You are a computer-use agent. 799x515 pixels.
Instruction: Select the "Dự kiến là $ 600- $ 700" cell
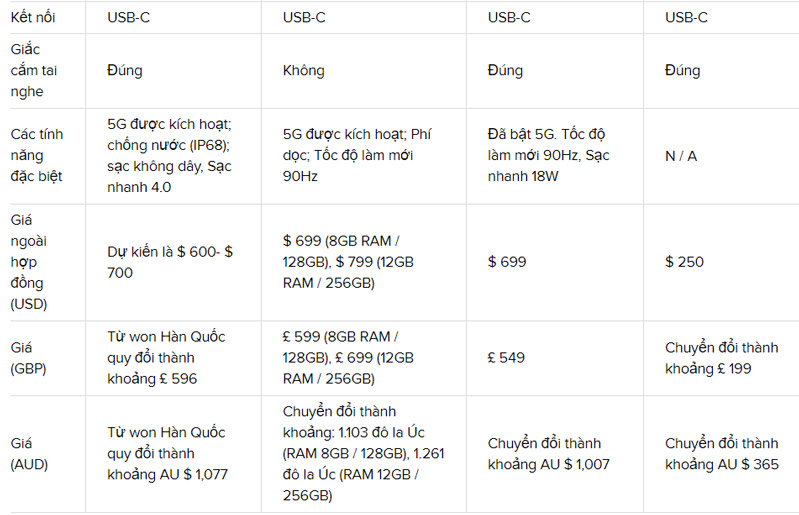[x=170, y=262]
